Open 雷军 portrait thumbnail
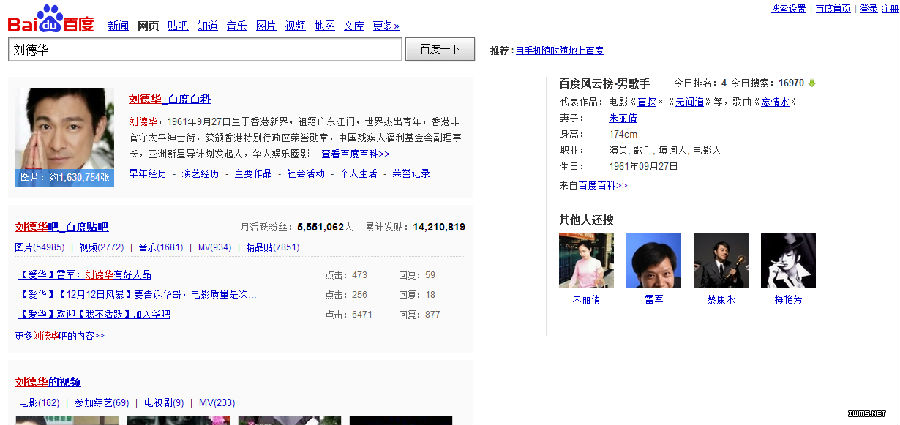This screenshot has width=900, height=425. [653, 260]
